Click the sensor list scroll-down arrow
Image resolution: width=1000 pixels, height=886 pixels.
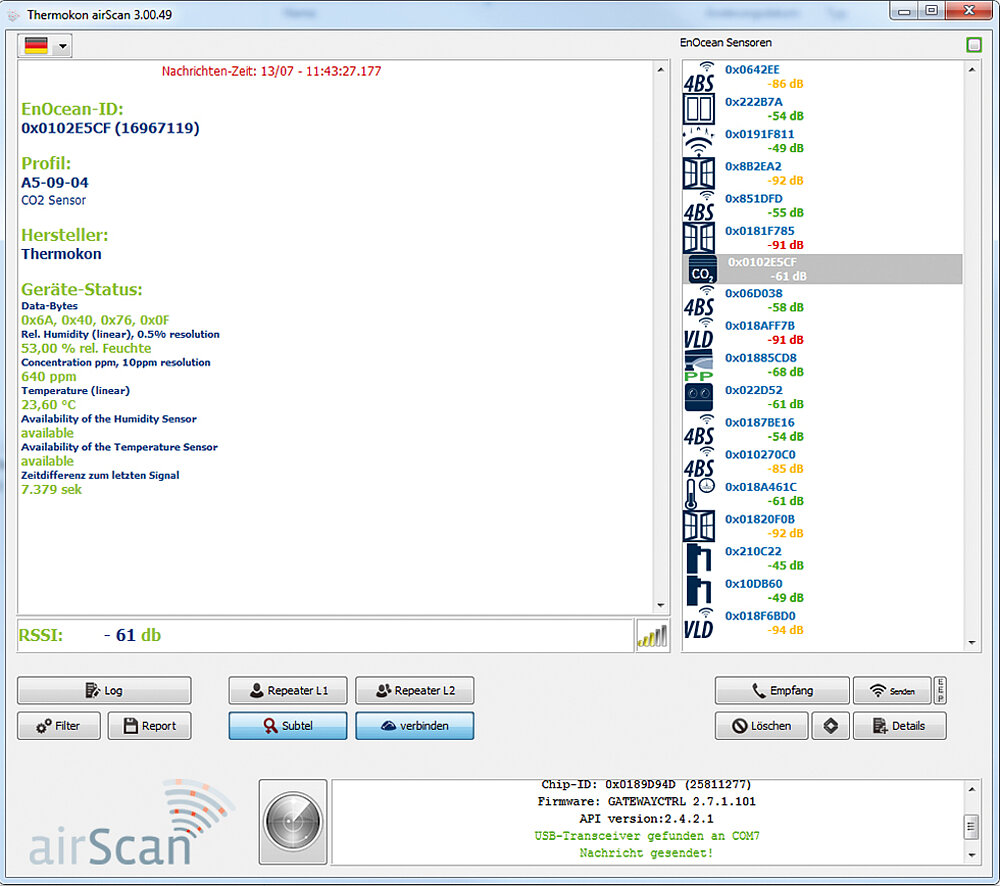[x=972, y=643]
